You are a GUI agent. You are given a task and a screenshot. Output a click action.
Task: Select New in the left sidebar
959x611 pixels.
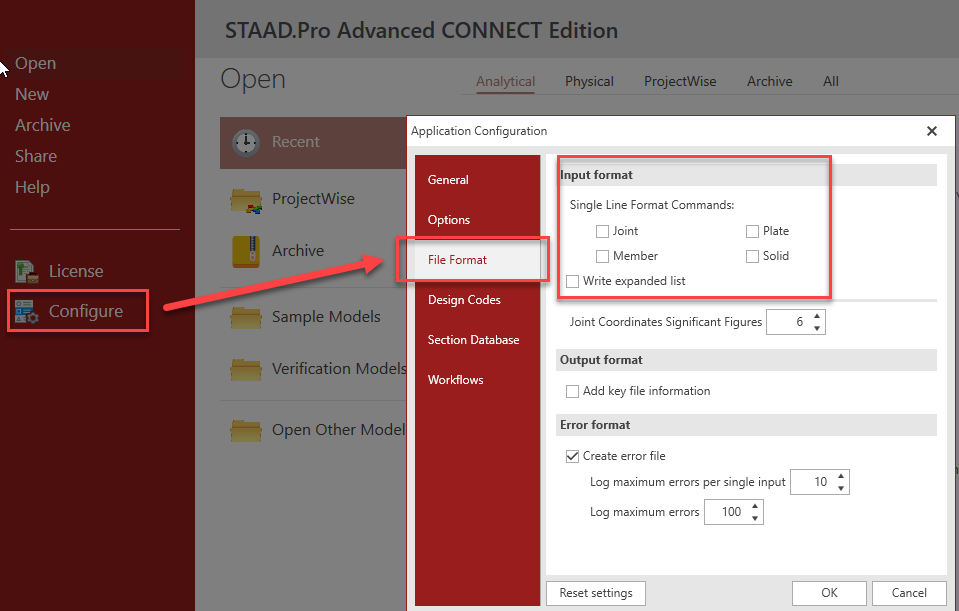(32, 95)
